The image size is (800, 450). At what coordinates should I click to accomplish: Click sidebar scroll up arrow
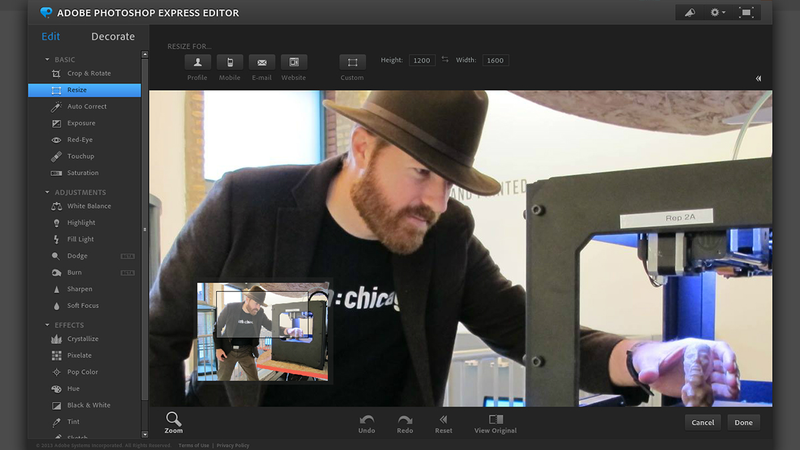pos(144,54)
